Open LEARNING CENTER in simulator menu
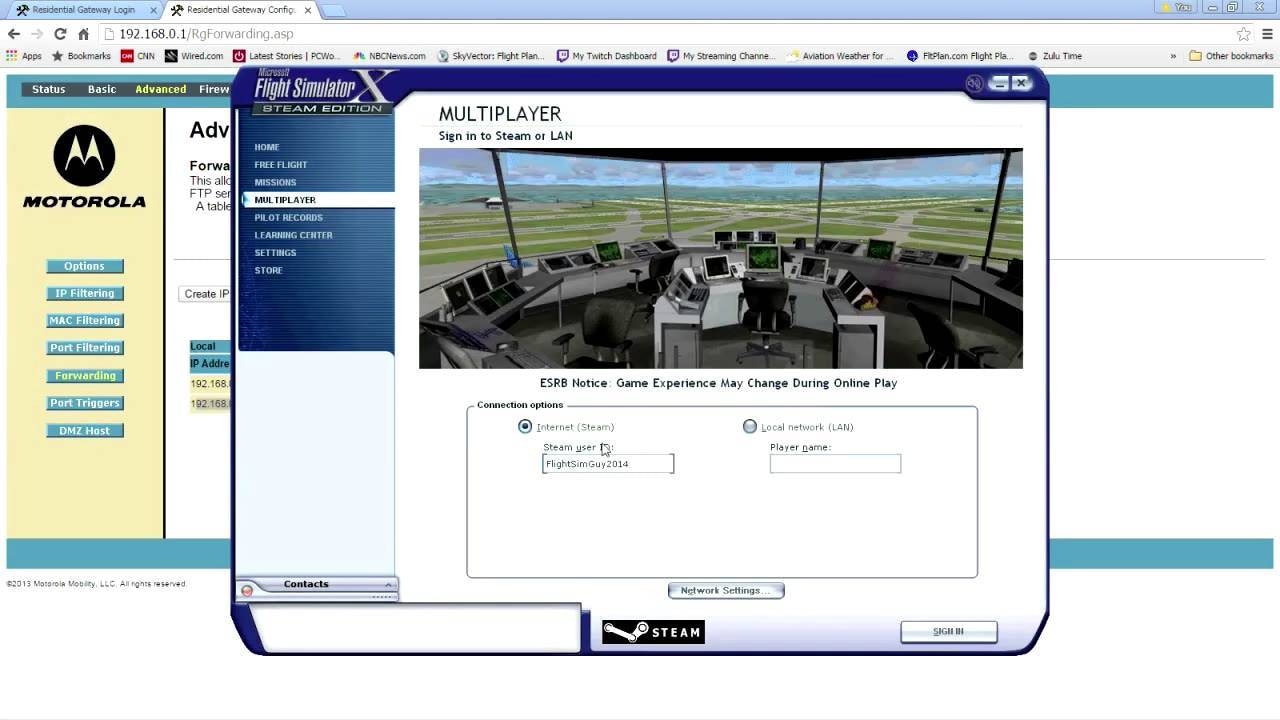The width and height of the screenshot is (1280, 720). pos(293,235)
